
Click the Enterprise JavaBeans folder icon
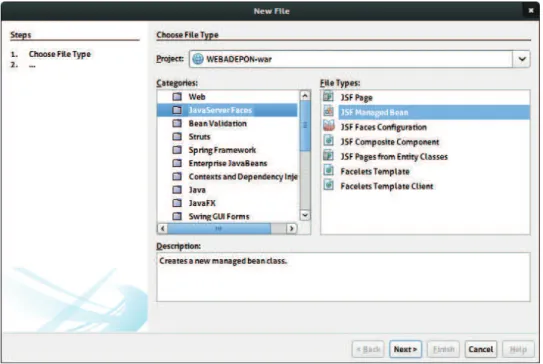177,163
